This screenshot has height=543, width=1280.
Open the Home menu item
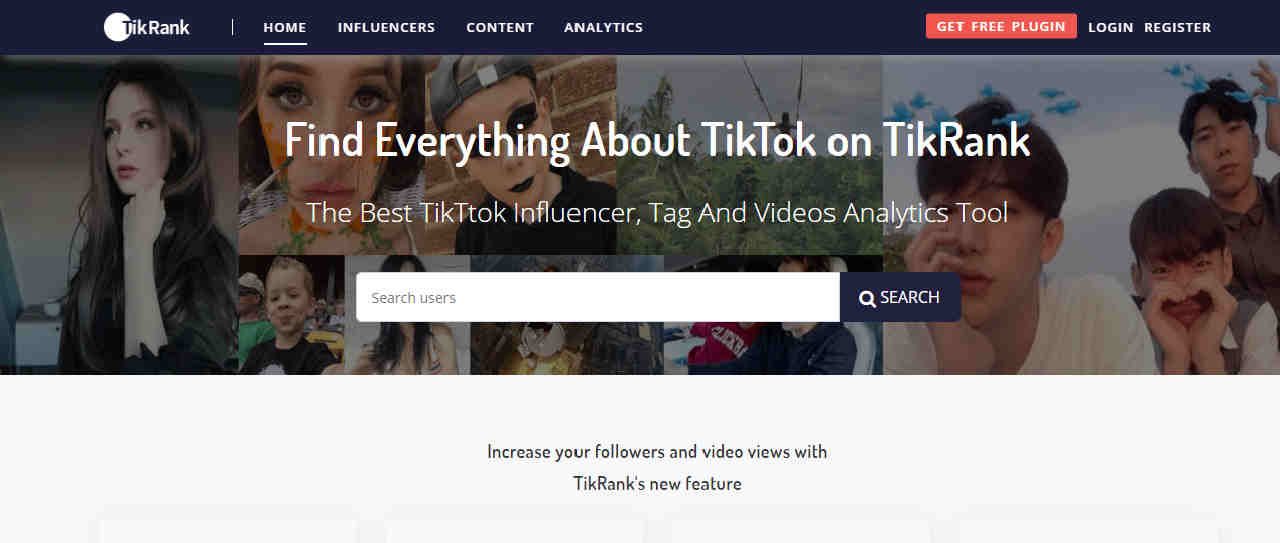285,27
